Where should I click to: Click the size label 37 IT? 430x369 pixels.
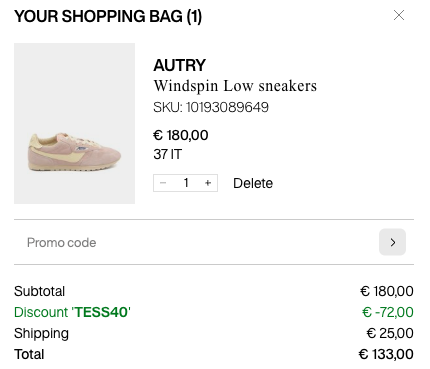pos(168,154)
